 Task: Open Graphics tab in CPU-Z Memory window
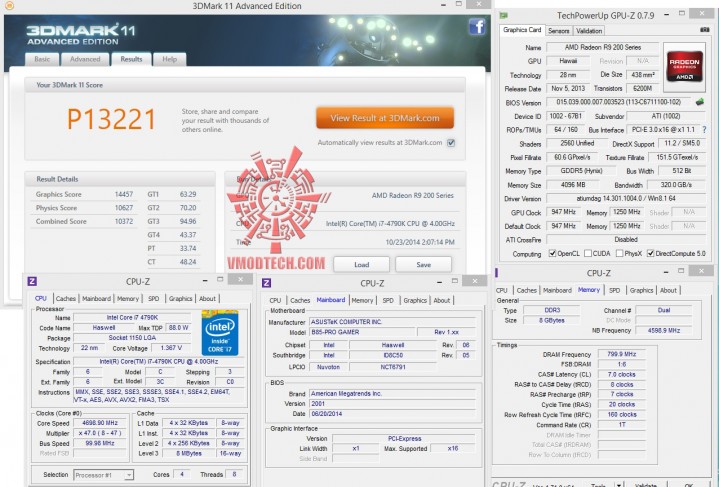pos(641,290)
